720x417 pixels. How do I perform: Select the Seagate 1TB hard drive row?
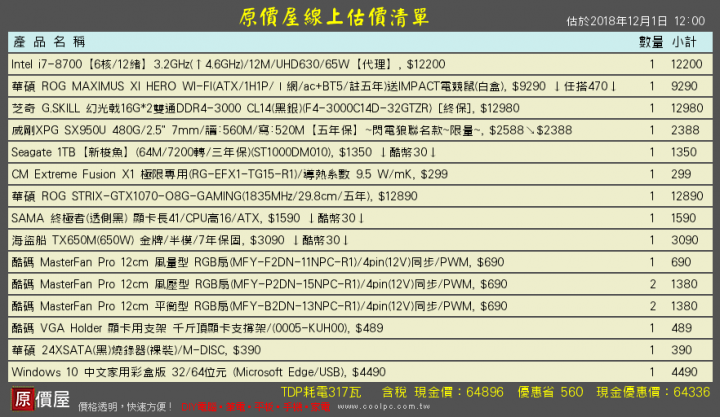[x=360, y=152]
